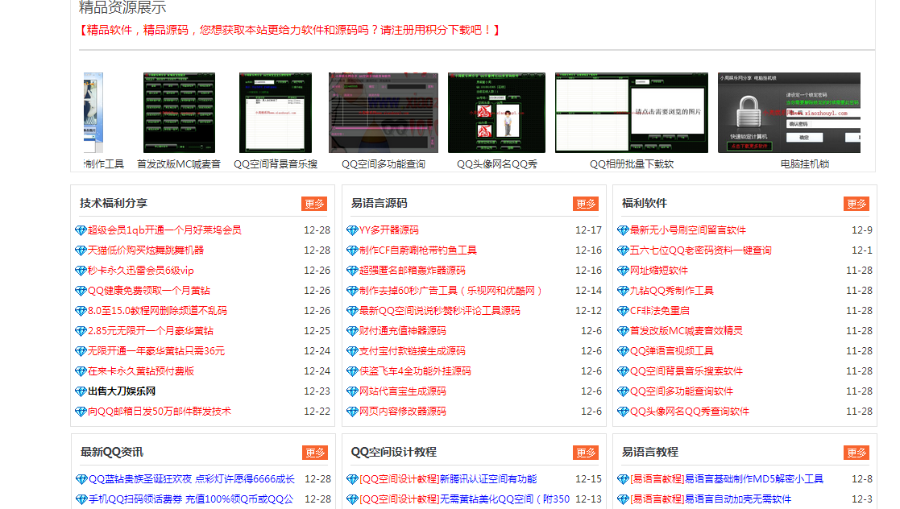
Task: Click diamond icon beside 秒卡永久迅雷会员6级vip
Action: coord(81,270)
